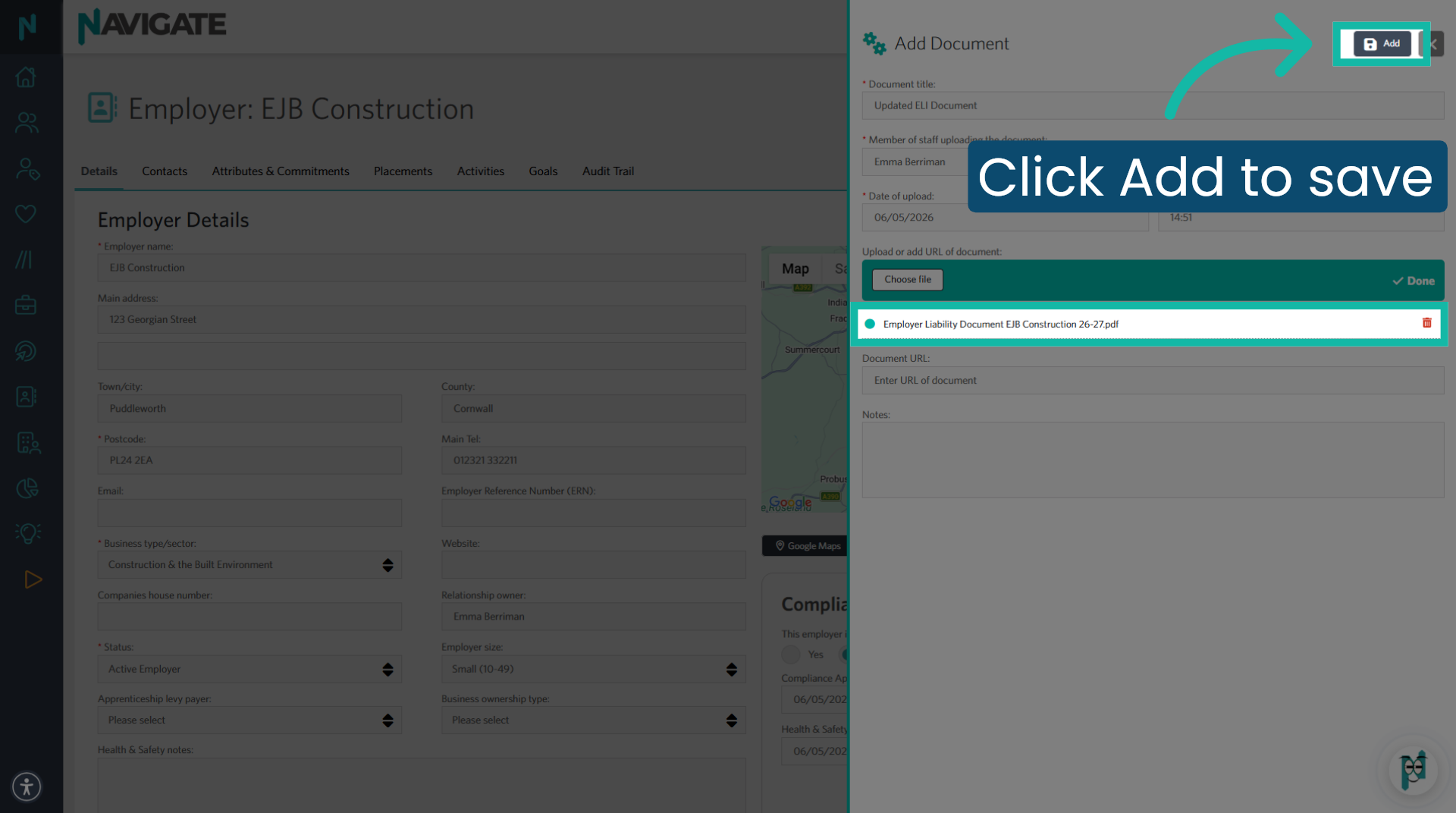Close the Add Document panel
Screen dimensions: 1456x813
[1433, 44]
